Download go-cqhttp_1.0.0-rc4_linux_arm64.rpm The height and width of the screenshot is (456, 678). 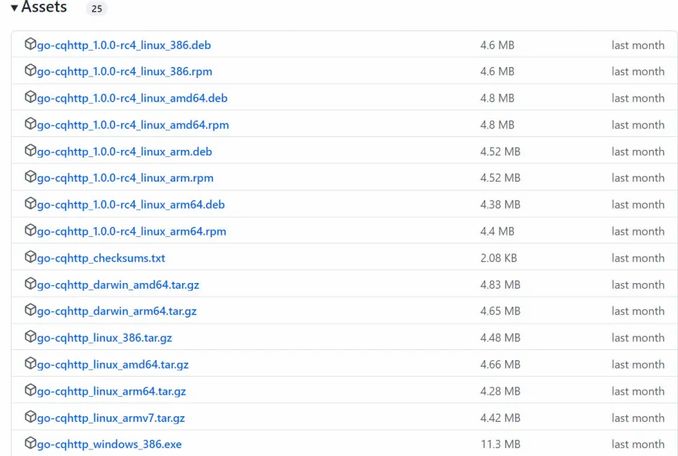pos(131,231)
